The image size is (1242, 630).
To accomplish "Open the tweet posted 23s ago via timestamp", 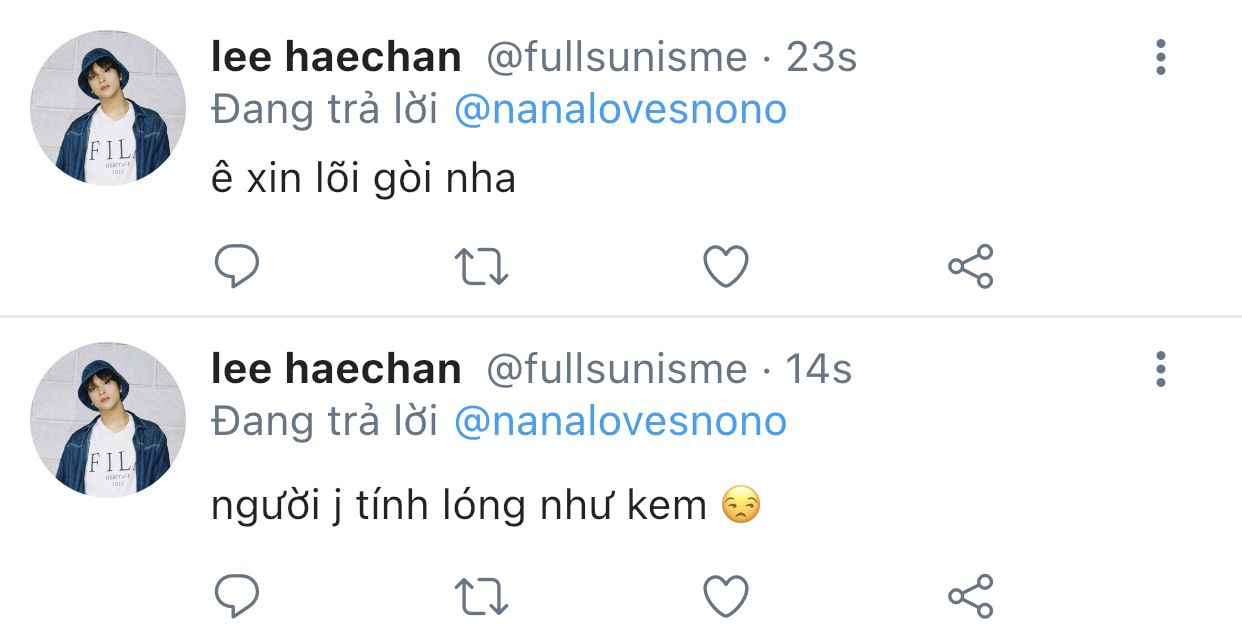I will tap(821, 58).
